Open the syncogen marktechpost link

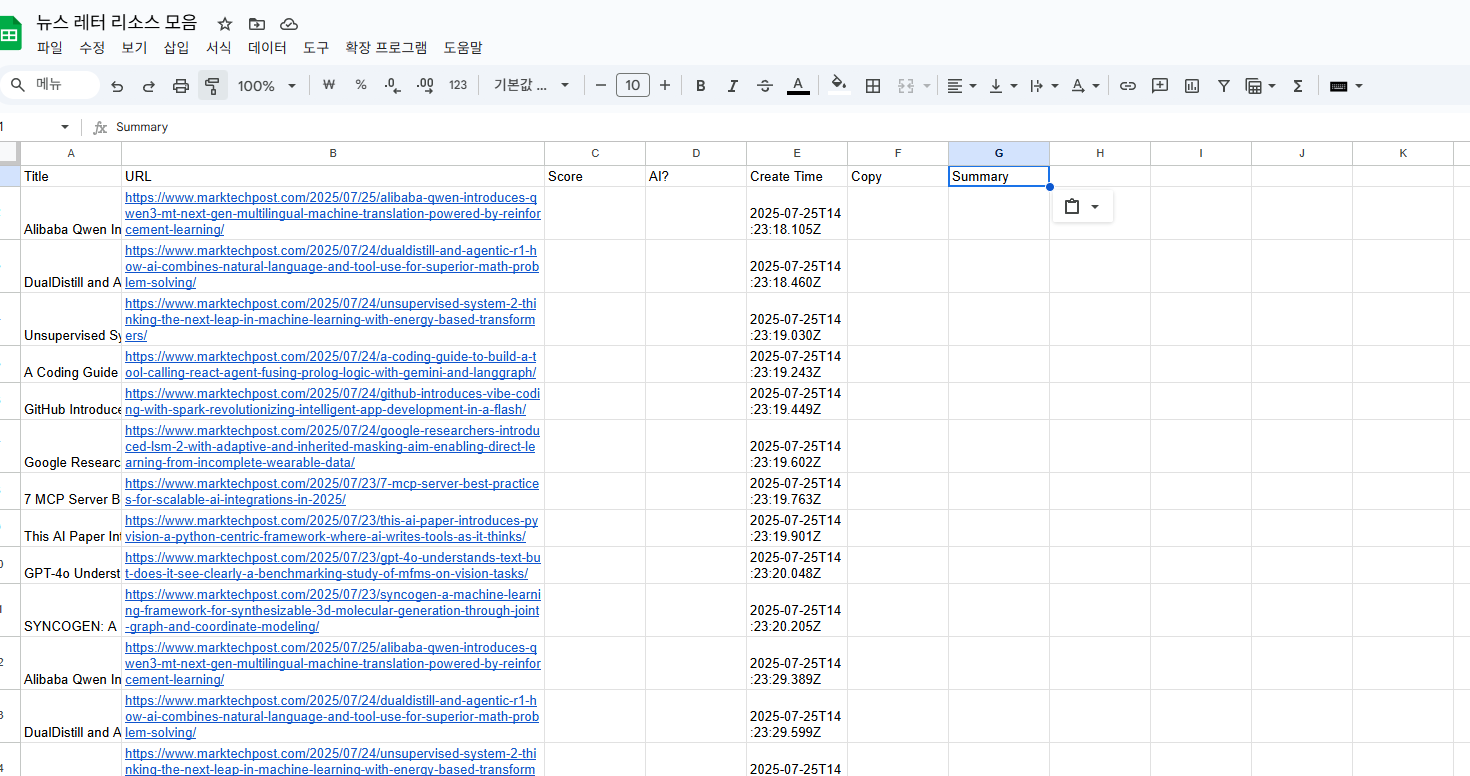[x=332, y=610]
